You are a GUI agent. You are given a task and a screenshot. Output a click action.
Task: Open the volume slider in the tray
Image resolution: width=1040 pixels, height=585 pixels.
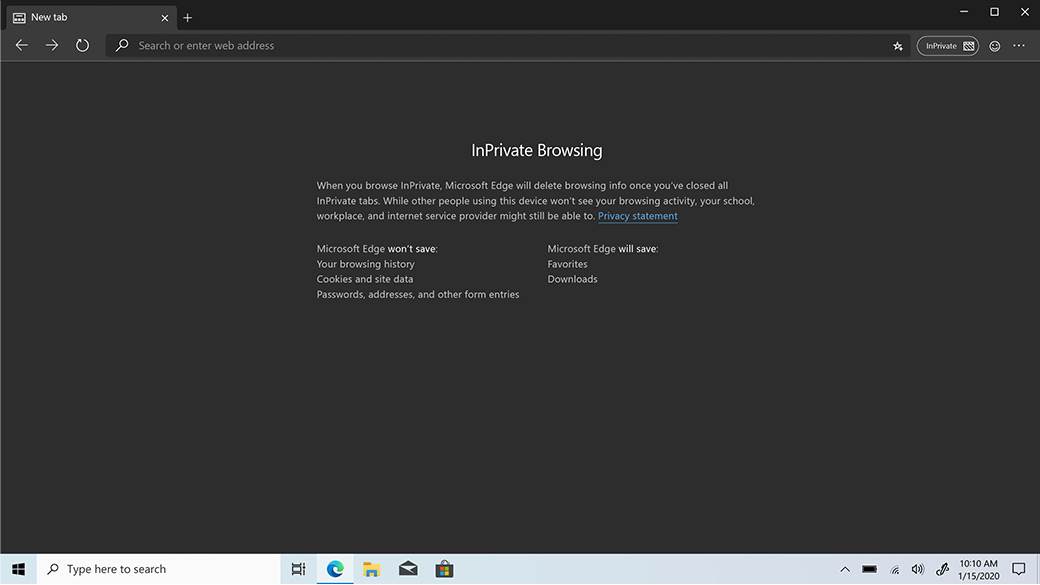[x=917, y=568]
